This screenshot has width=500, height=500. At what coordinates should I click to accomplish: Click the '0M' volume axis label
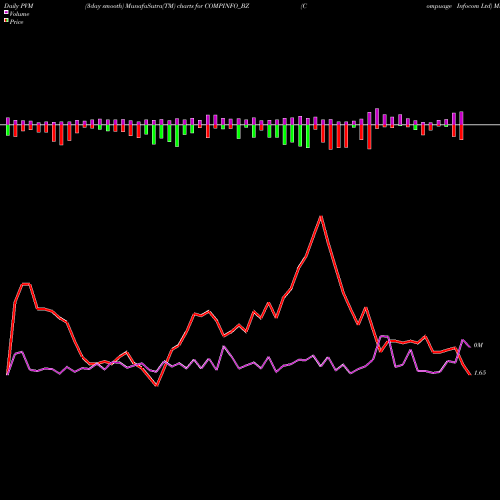click(478, 345)
